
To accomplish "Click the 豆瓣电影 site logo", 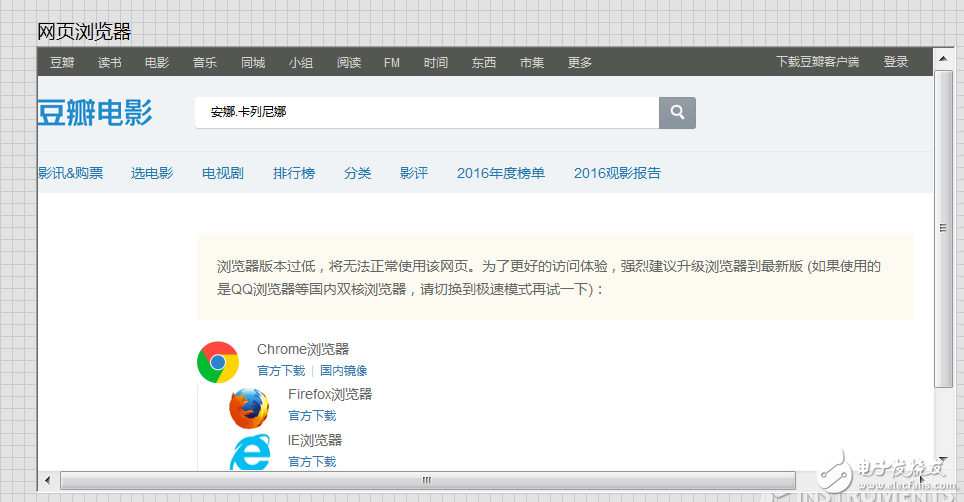I will 95,112.
